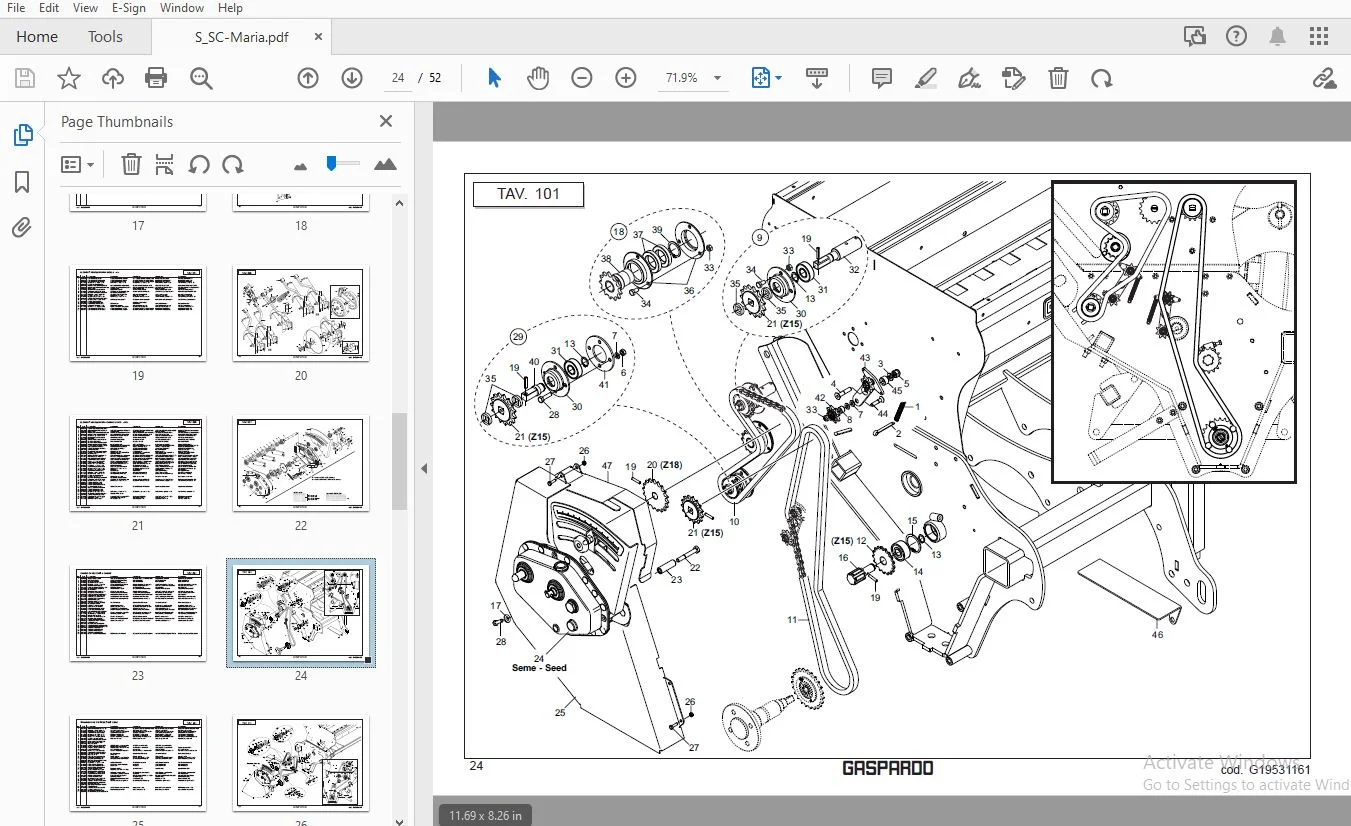Zoom out with the minus circle icon
This screenshot has width=1351, height=826.
582,78
